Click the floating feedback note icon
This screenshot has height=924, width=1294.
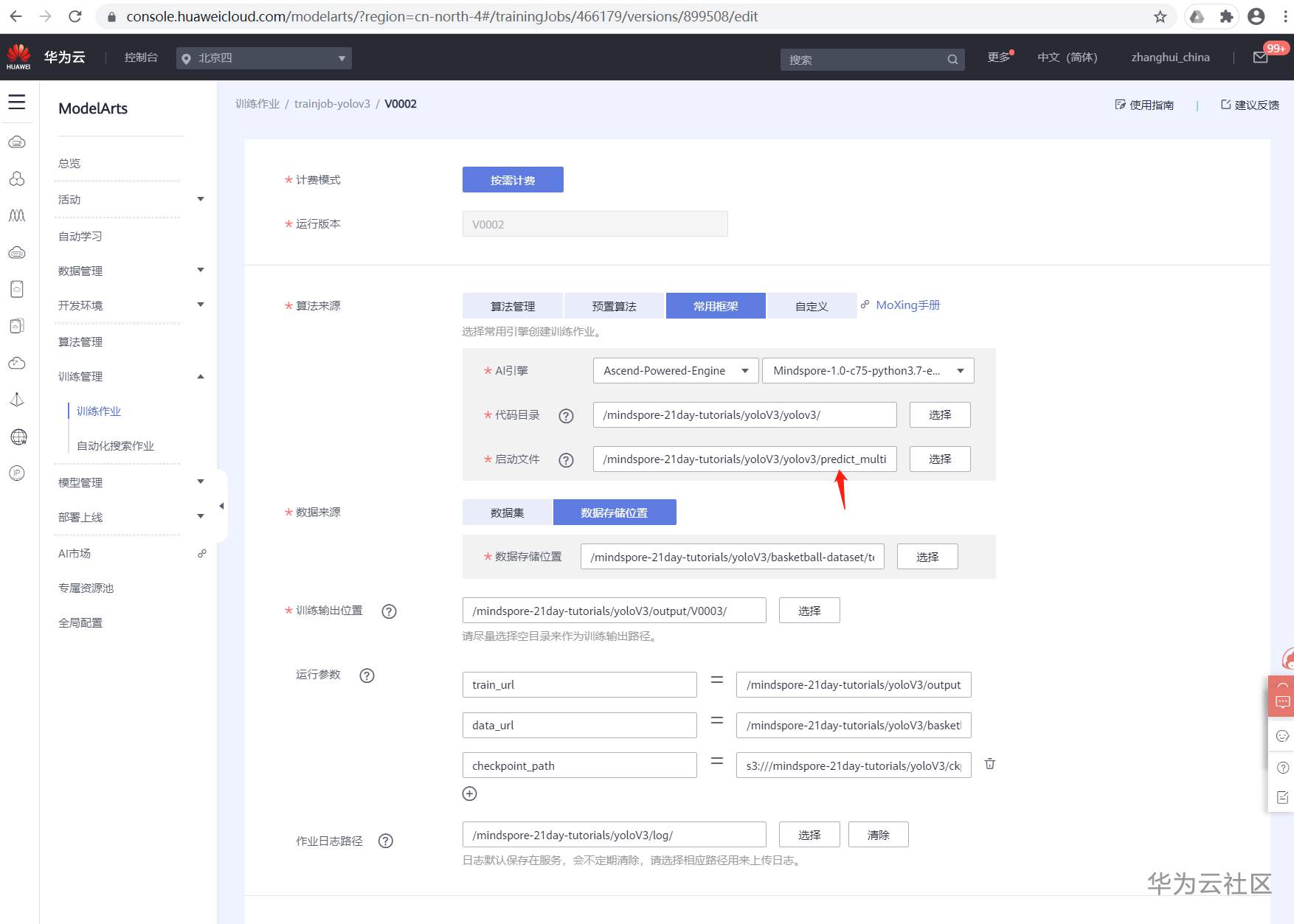pyautogui.click(x=1283, y=797)
